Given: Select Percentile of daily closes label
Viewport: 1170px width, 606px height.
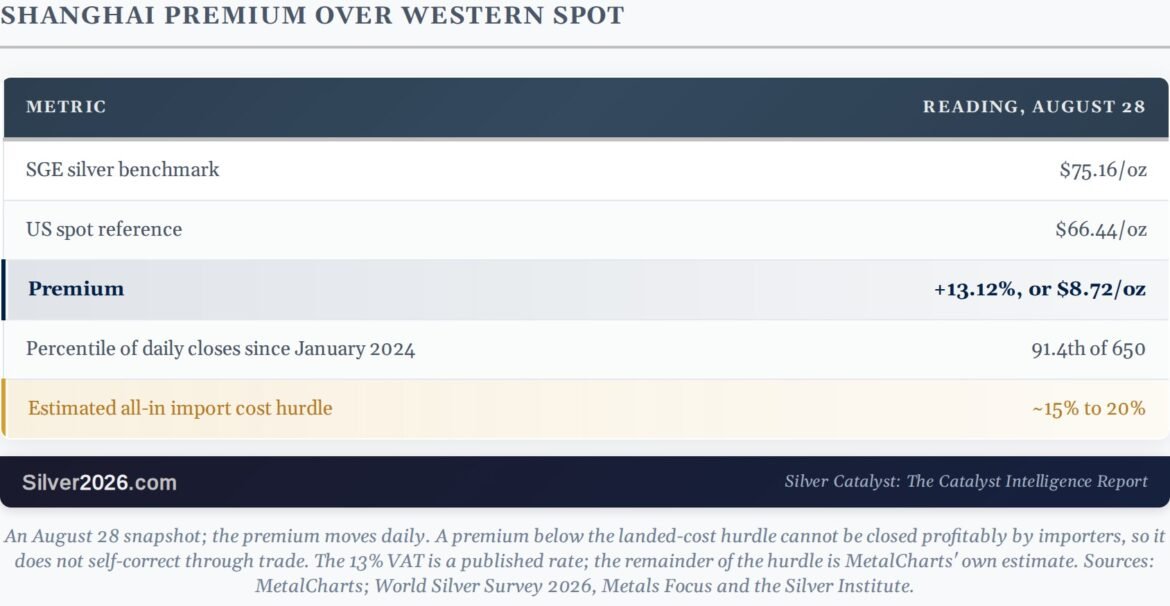Looking at the screenshot, I should 220,349.
